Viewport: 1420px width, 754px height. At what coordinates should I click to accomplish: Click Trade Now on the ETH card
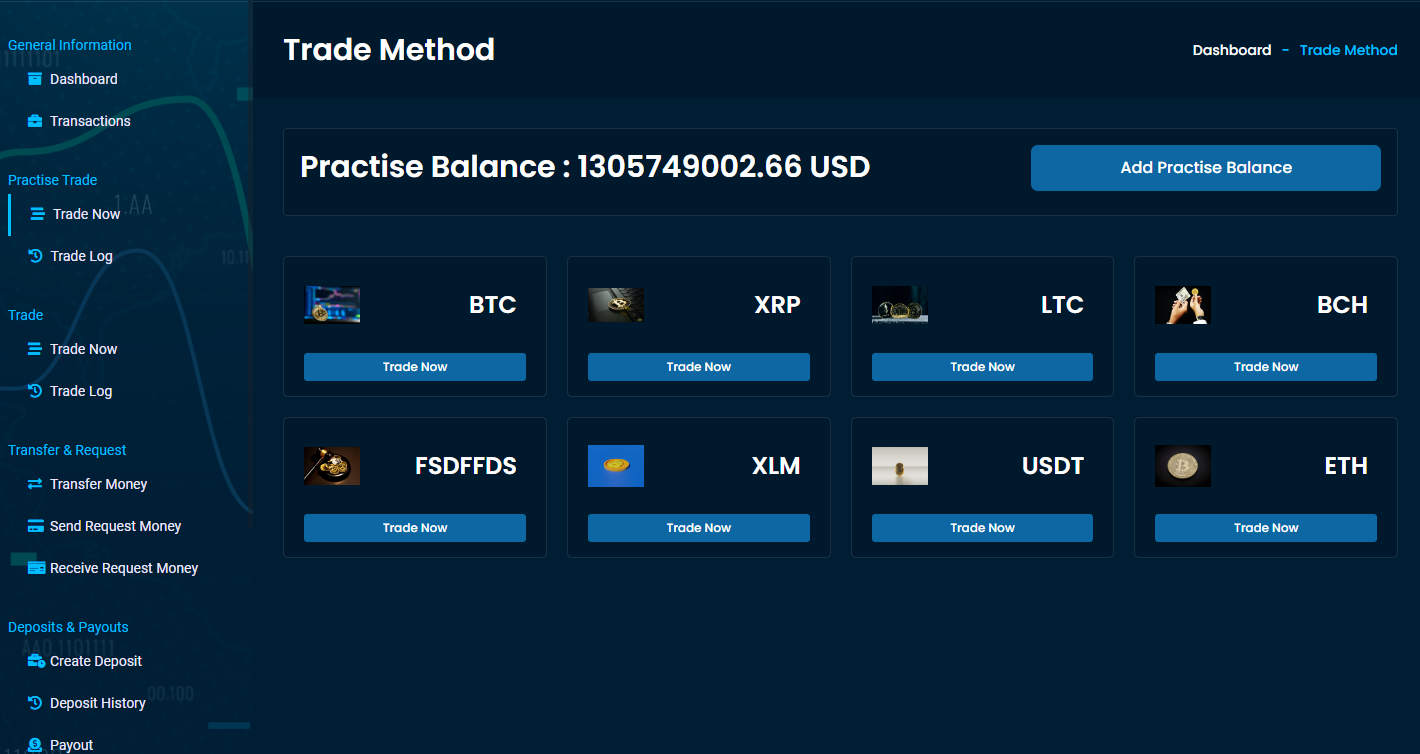point(1266,528)
